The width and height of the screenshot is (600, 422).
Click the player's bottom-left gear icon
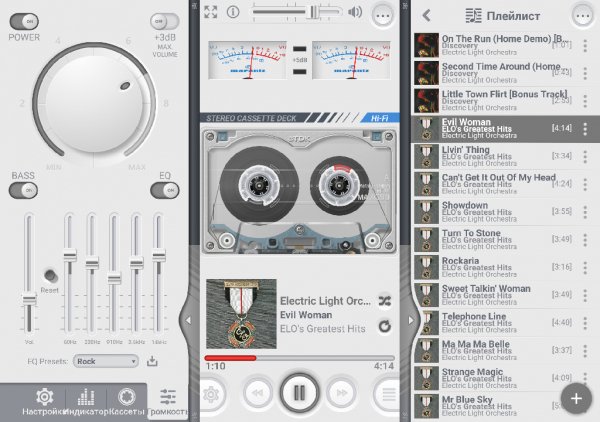coord(211,394)
